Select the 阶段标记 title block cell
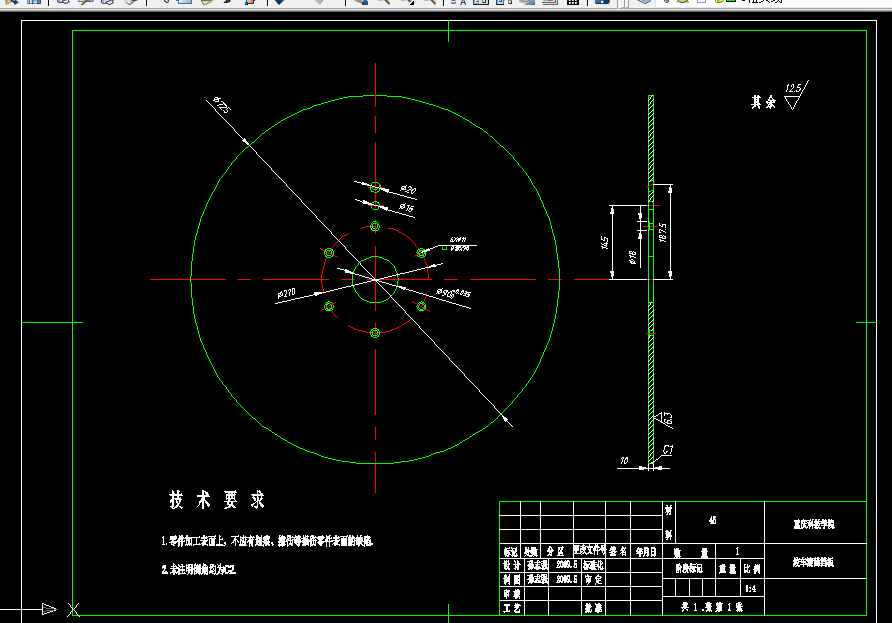892x623 pixels. point(689,568)
